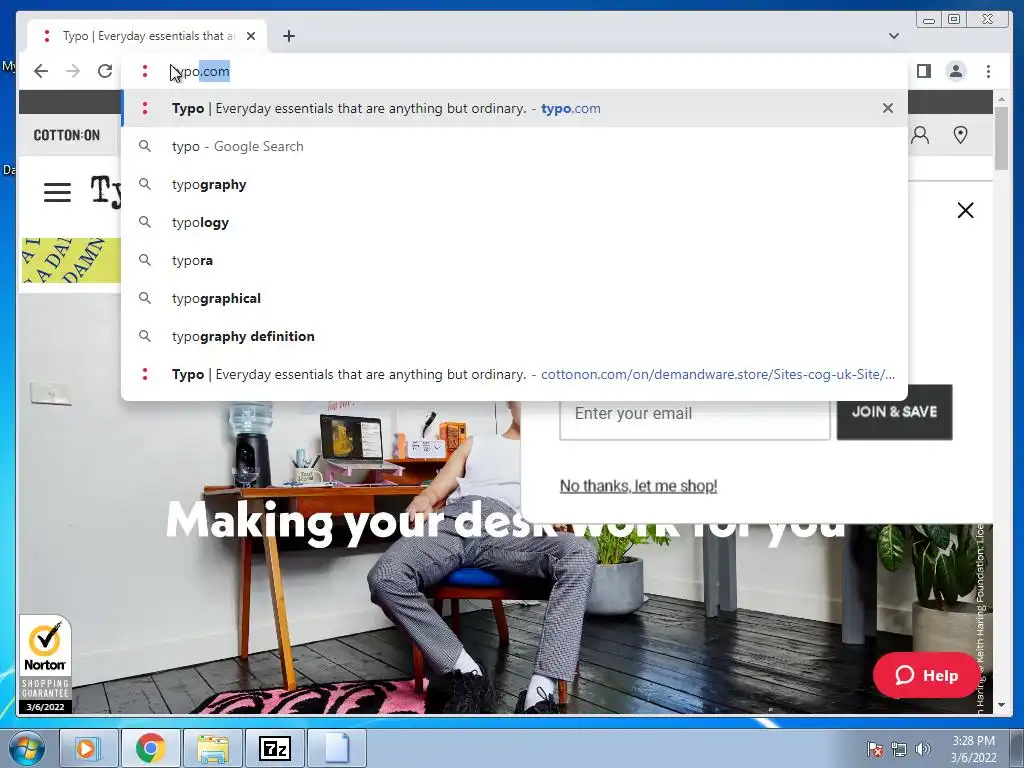Open the account user icon
The width and height of the screenshot is (1024, 768).
[x=920, y=135]
